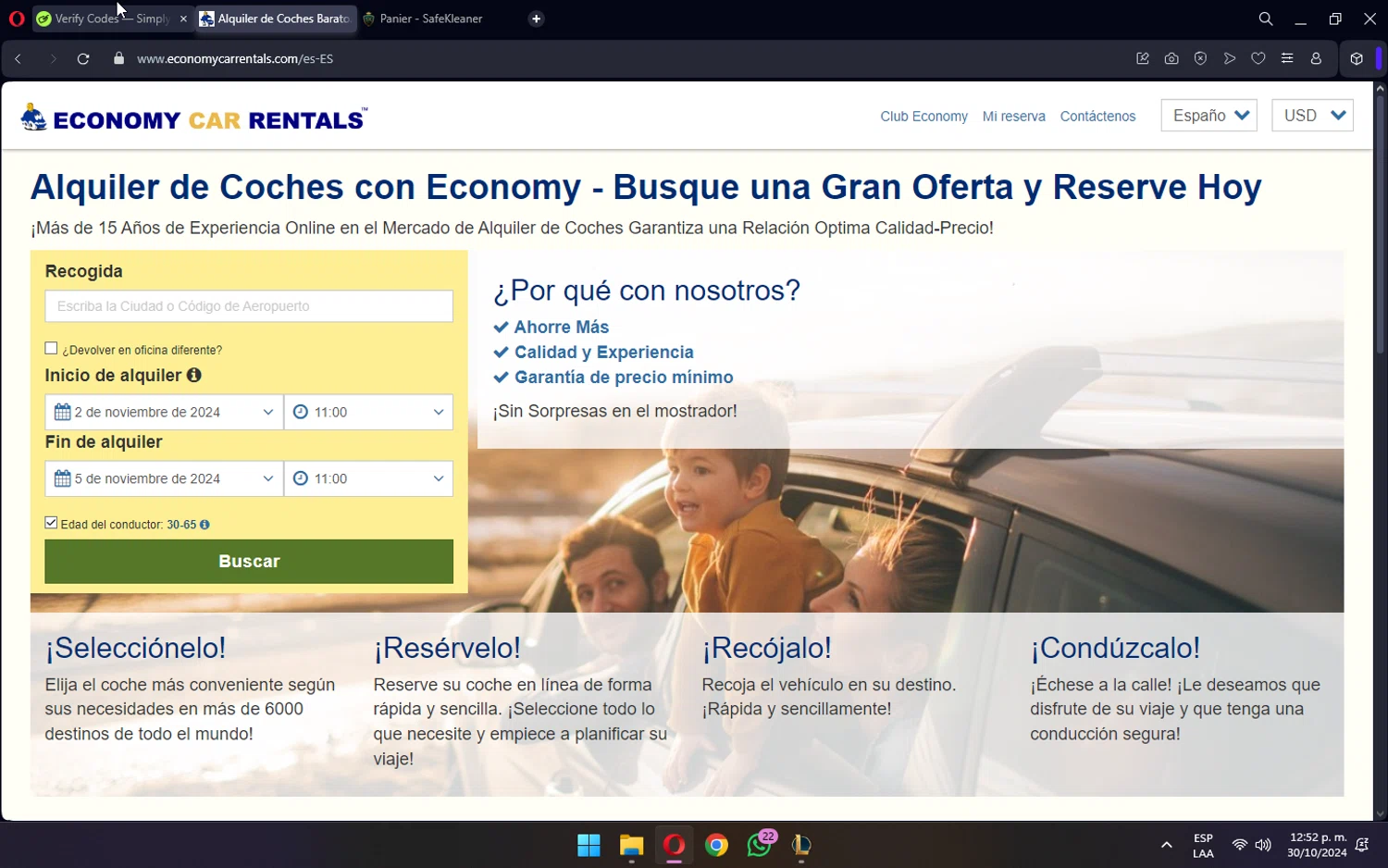Screen dimensions: 1388x868
Task: Click the ¡Resérvelo! heading
Action: click(x=447, y=648)
